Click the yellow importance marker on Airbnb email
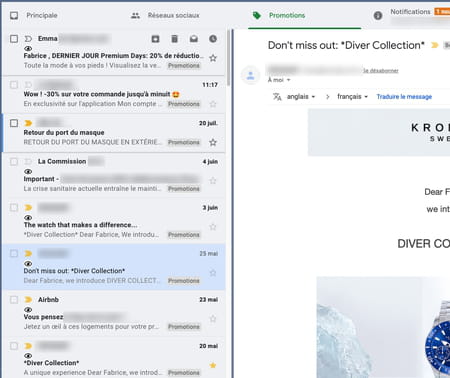The image size is (450, 378). point(28,300)
